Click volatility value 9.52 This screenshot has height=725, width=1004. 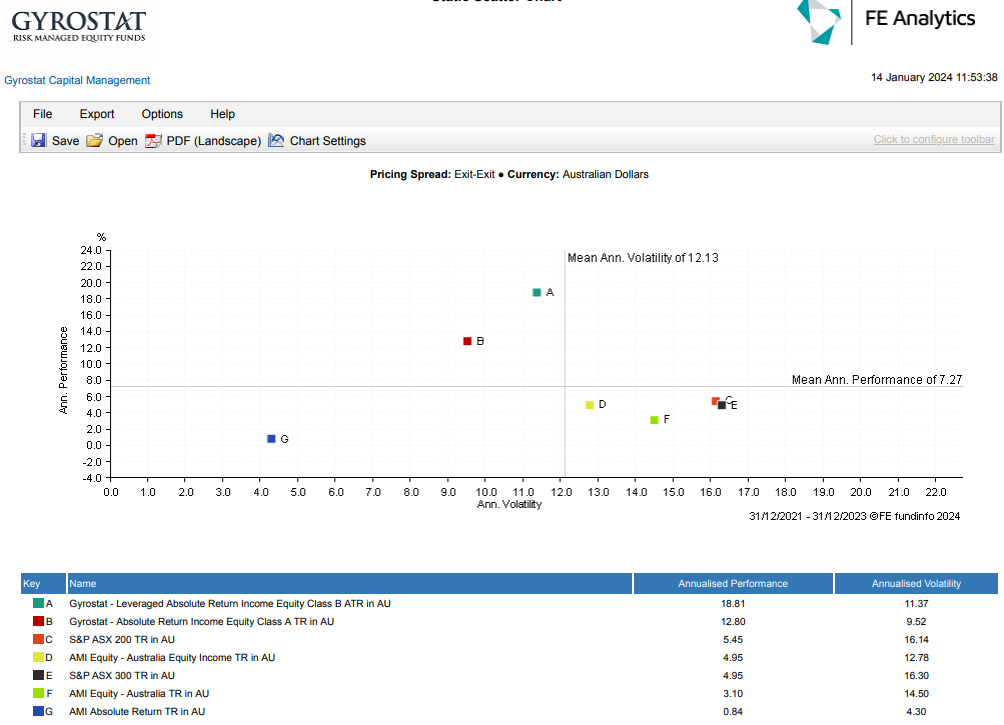pos(916,622)
